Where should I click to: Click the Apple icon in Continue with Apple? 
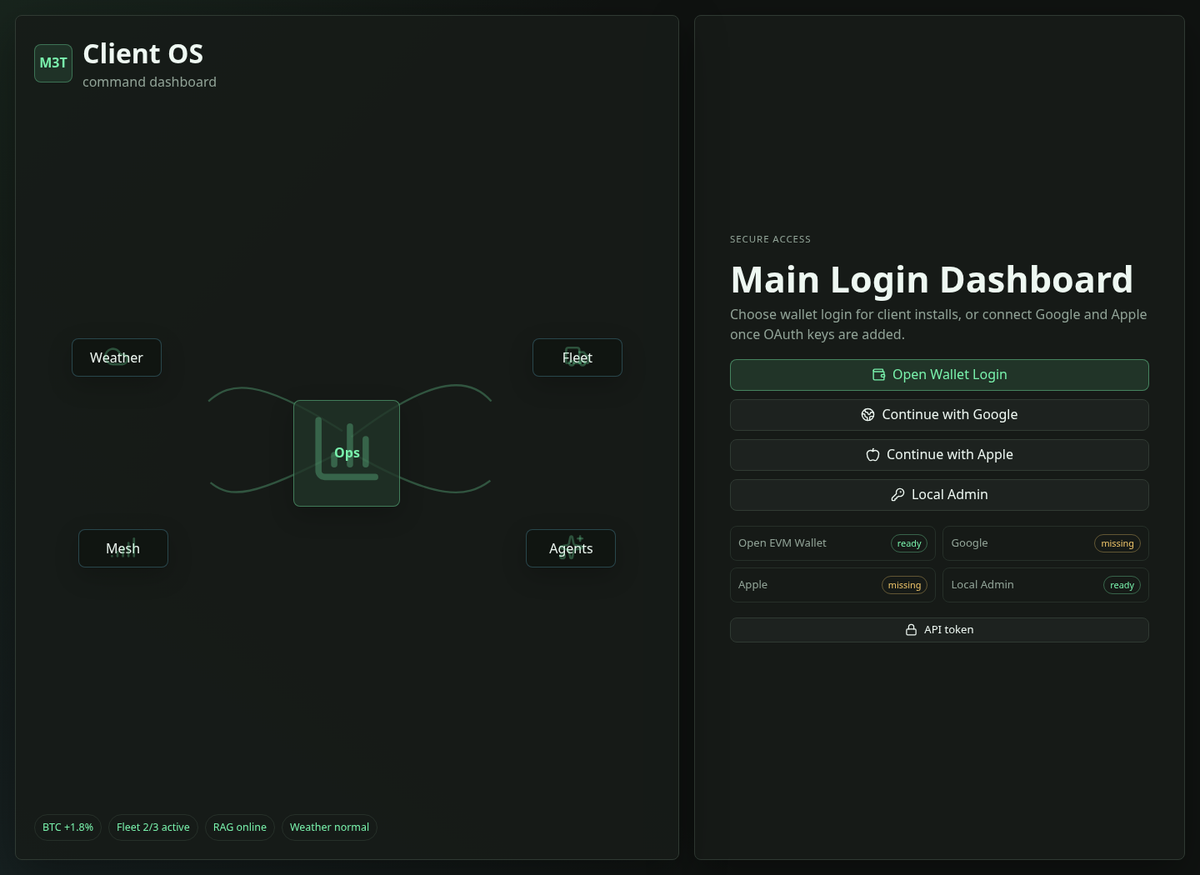(x=873, y=455)
